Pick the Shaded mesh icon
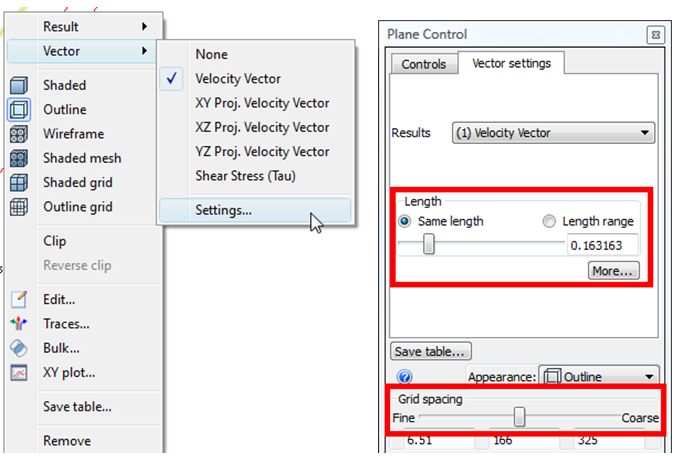This screenshot has width=688, height=456. point(18,158)
